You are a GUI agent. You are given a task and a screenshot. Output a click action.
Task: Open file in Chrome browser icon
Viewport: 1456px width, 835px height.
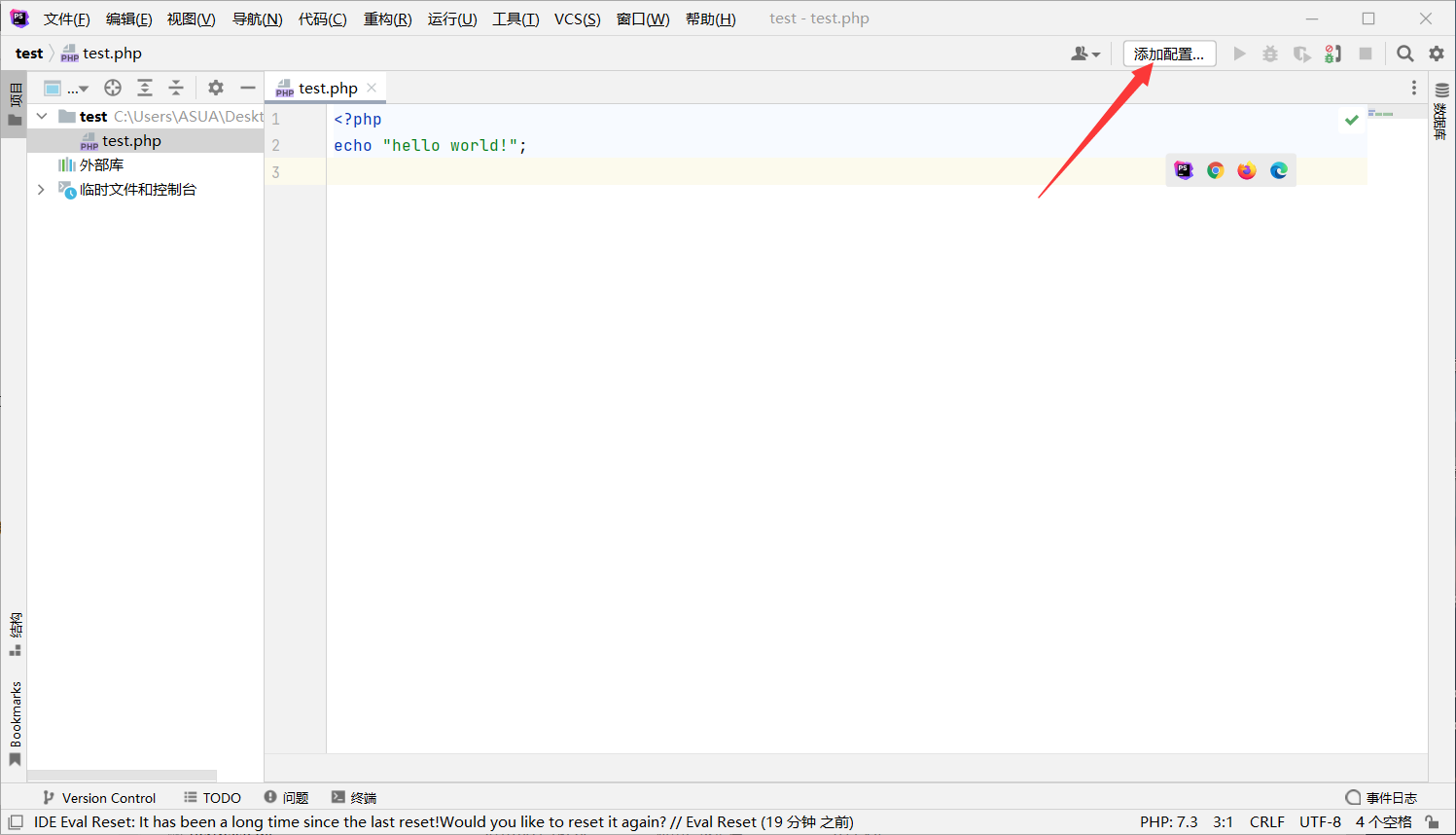[1216, 170]
